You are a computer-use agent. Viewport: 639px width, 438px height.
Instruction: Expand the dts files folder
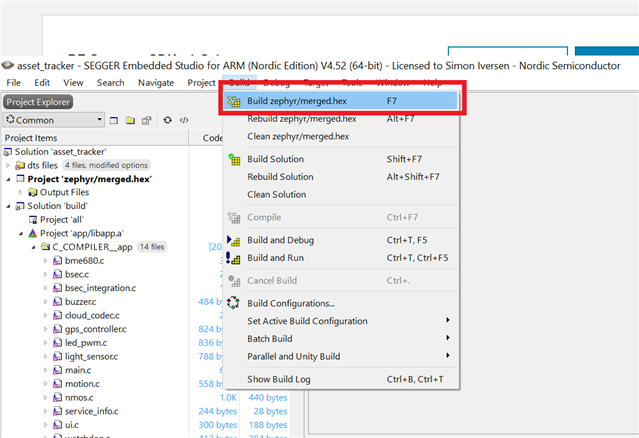(x=8, y=165)
